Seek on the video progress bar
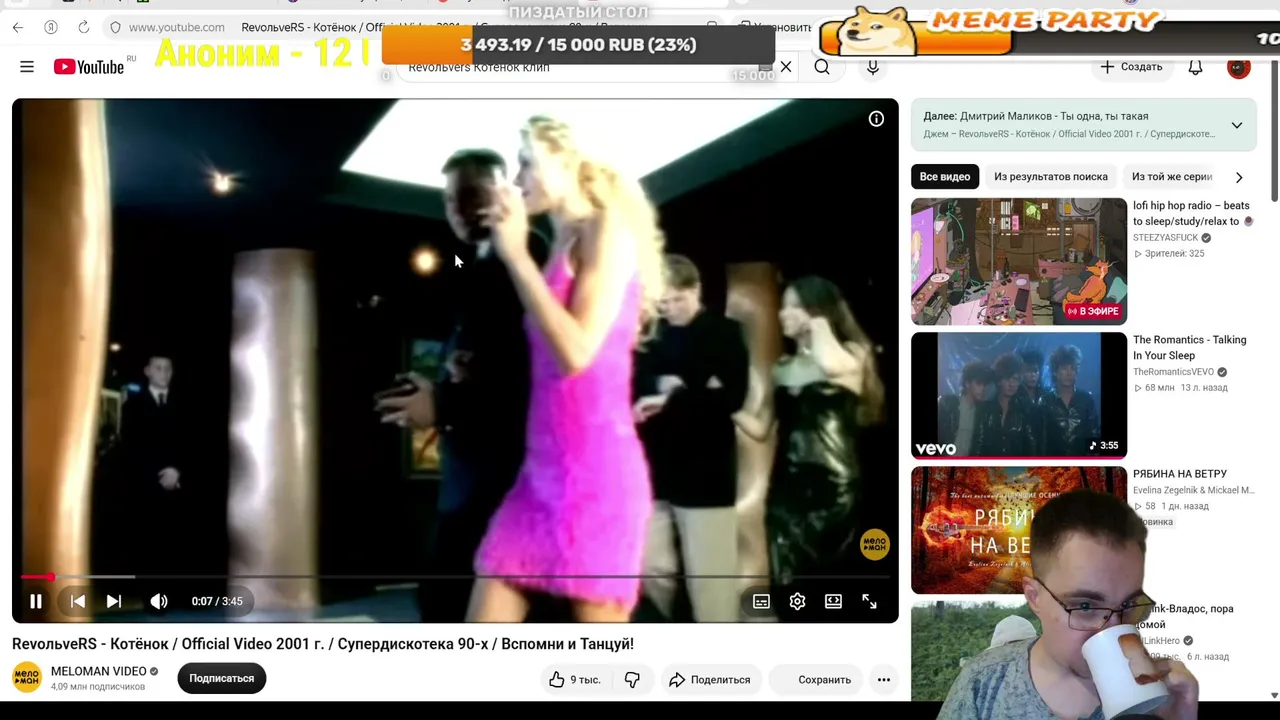Screen dimensions: 1280x720 tap(455, 577)
